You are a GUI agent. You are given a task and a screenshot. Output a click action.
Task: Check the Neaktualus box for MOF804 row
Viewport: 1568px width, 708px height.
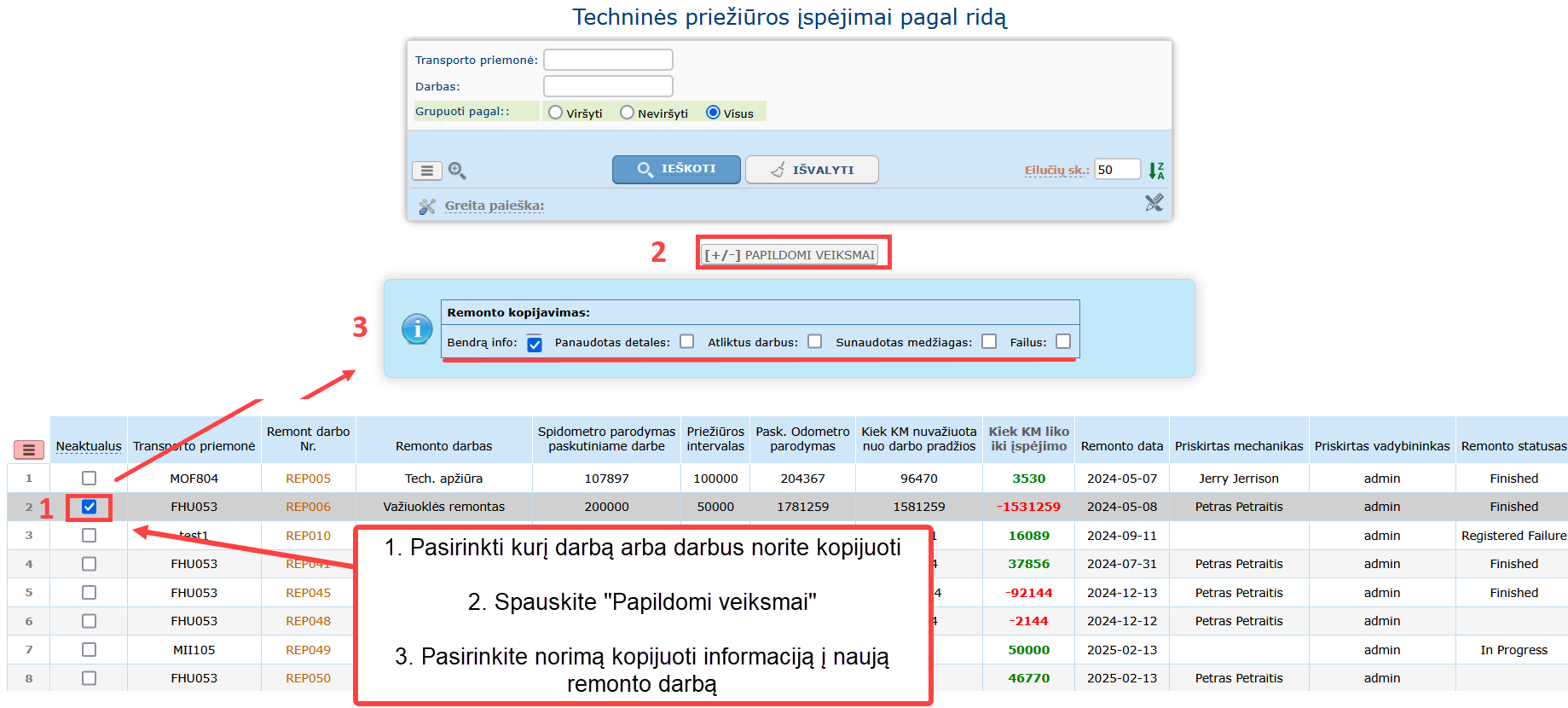click(x=89, y=479)
